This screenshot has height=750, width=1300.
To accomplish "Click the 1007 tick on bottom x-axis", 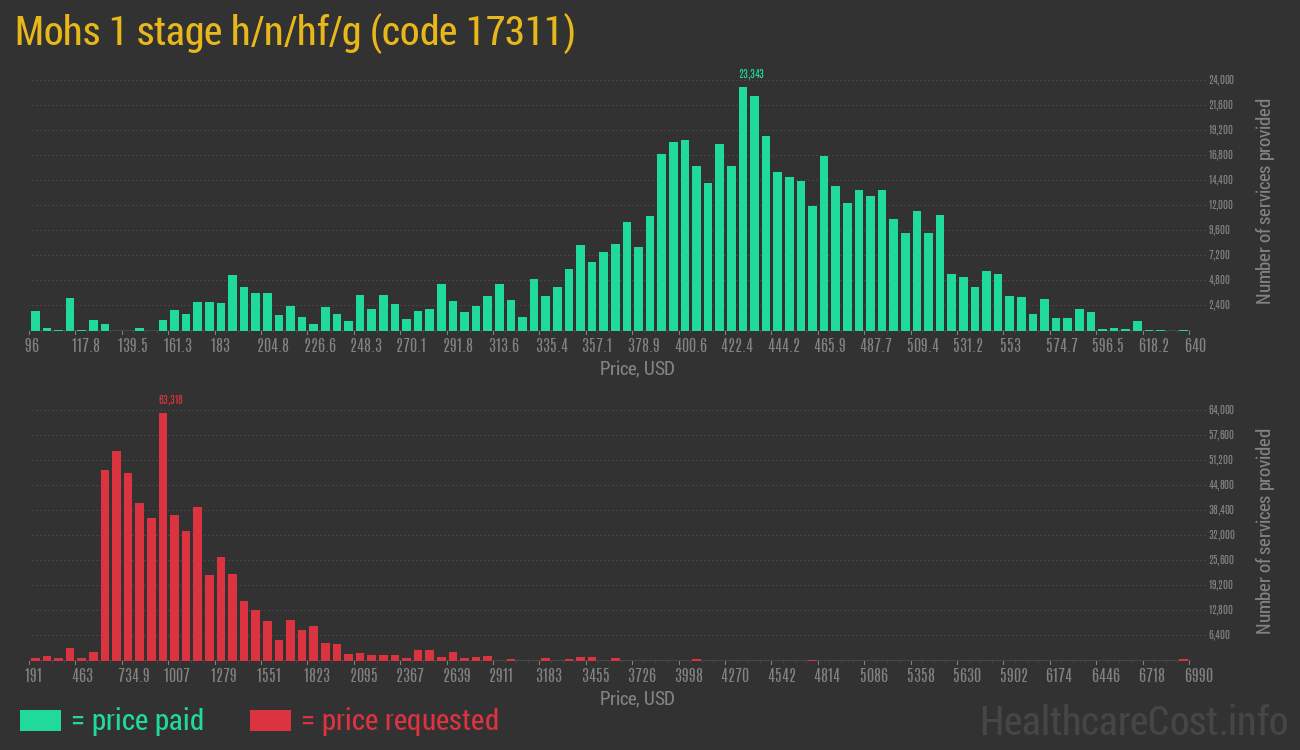I will pos(177,676).
